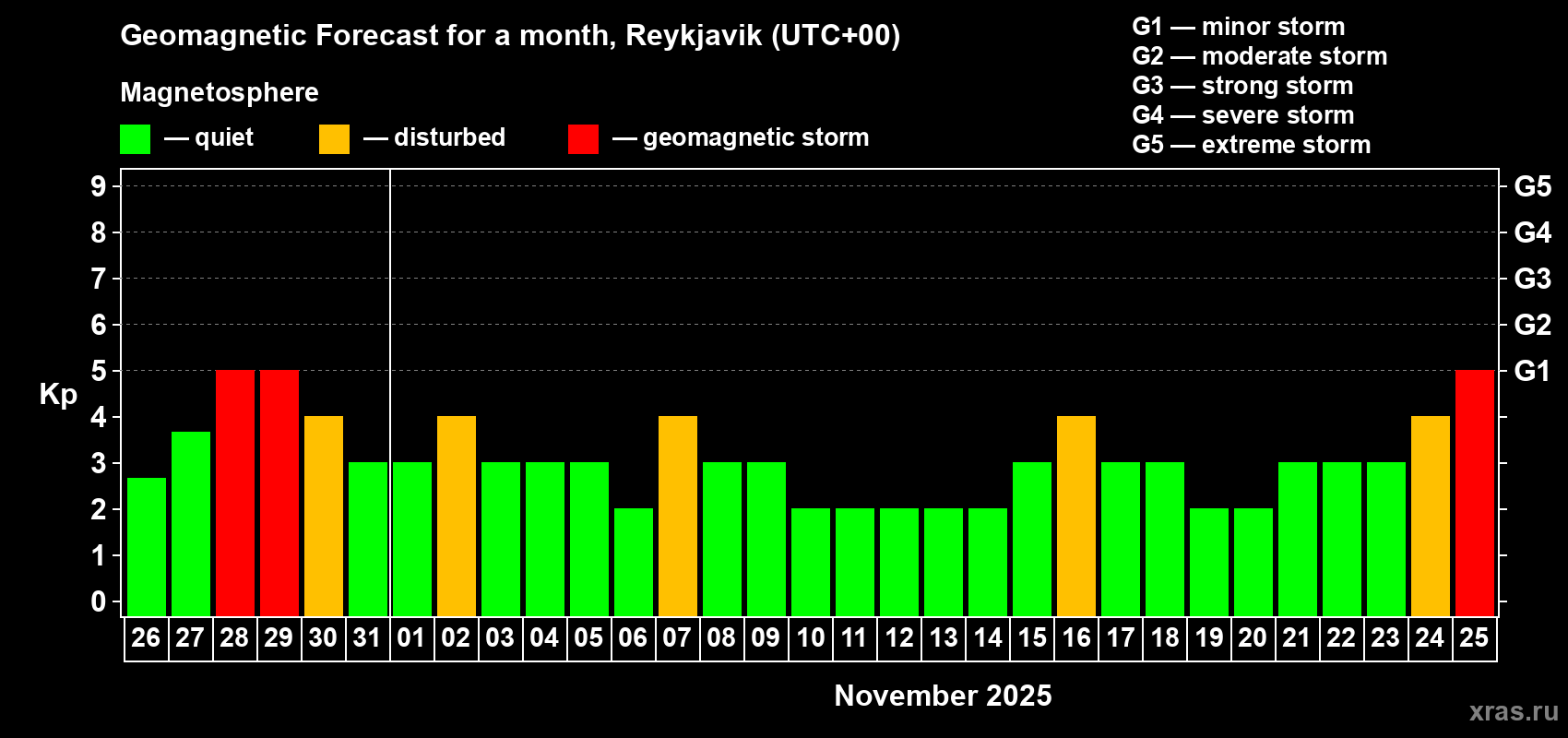Screen dimensions: 1568x738
Task: Click the G5 label on right axis
Action: (x=1532, y=186)
